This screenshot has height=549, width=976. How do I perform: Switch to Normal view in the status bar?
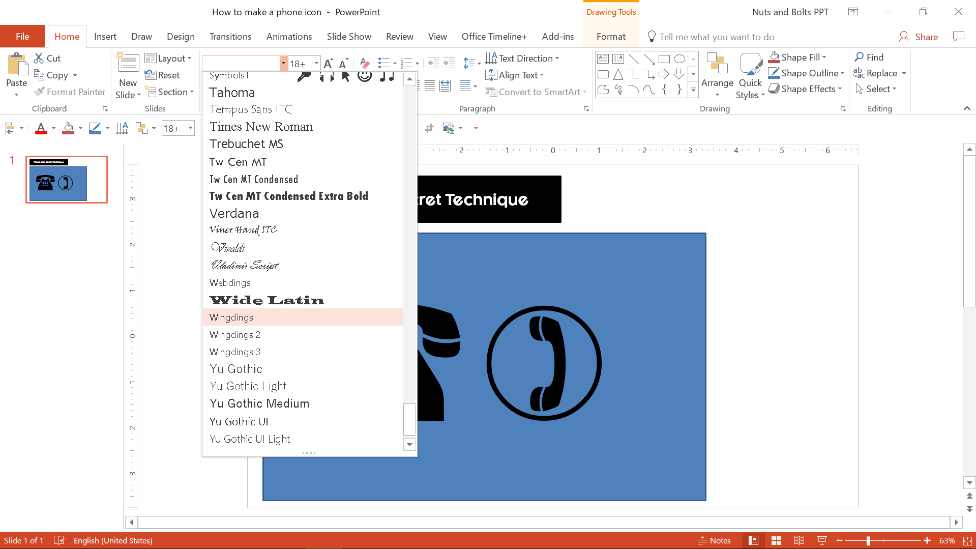coord(753,540)
